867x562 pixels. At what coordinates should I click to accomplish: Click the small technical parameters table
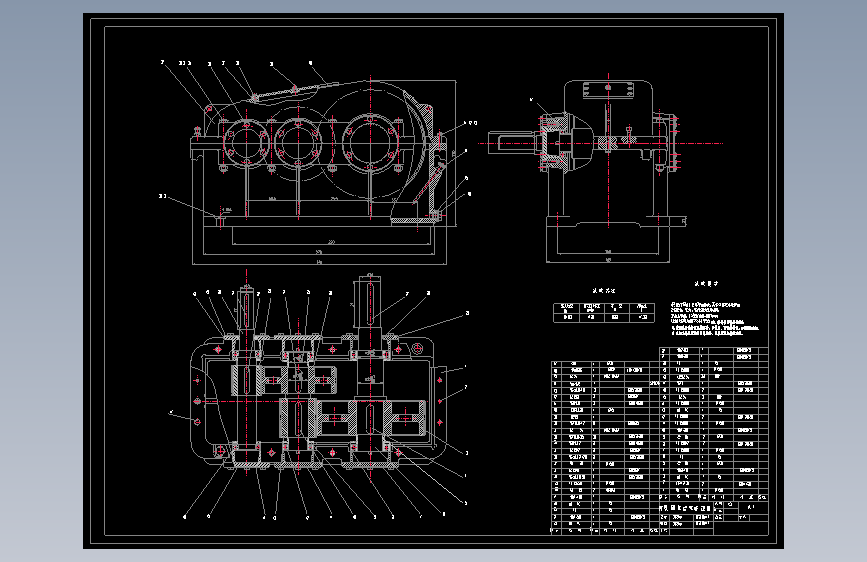pos(604,313)
